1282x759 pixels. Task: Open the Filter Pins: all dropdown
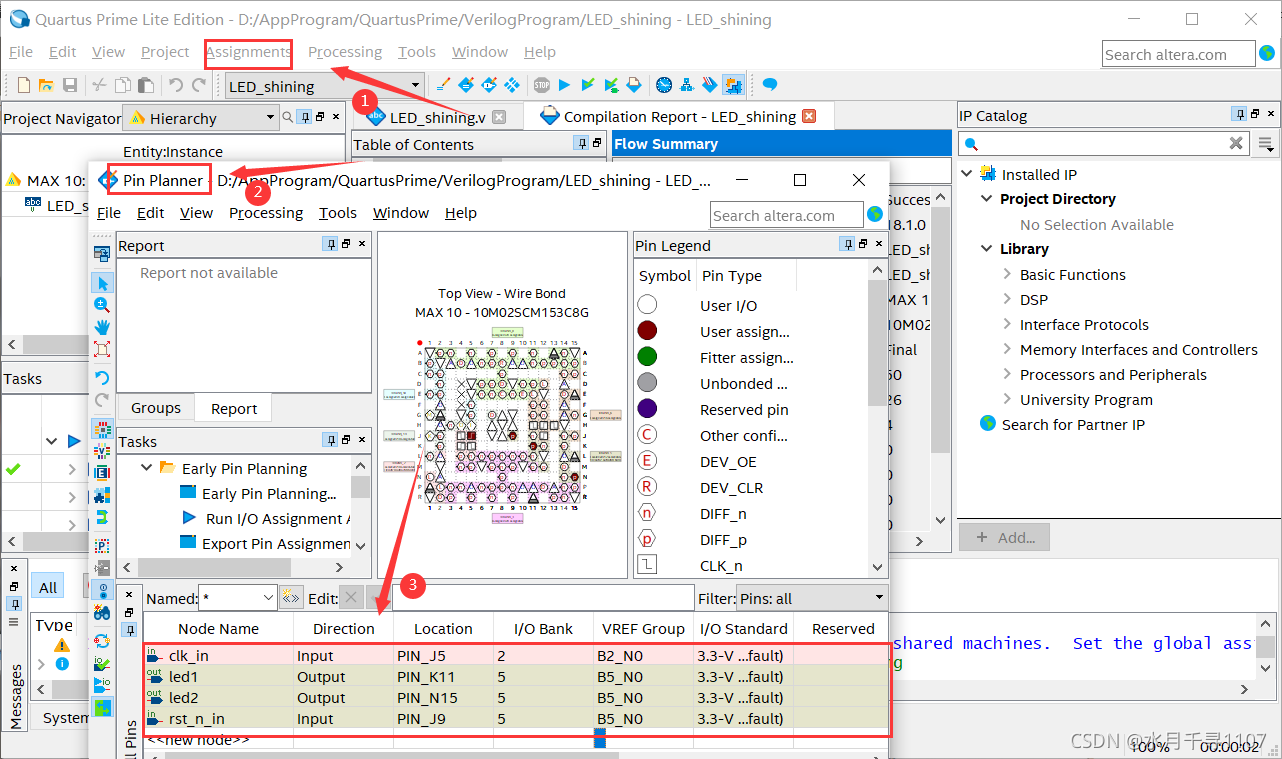[x=879, y=598]
